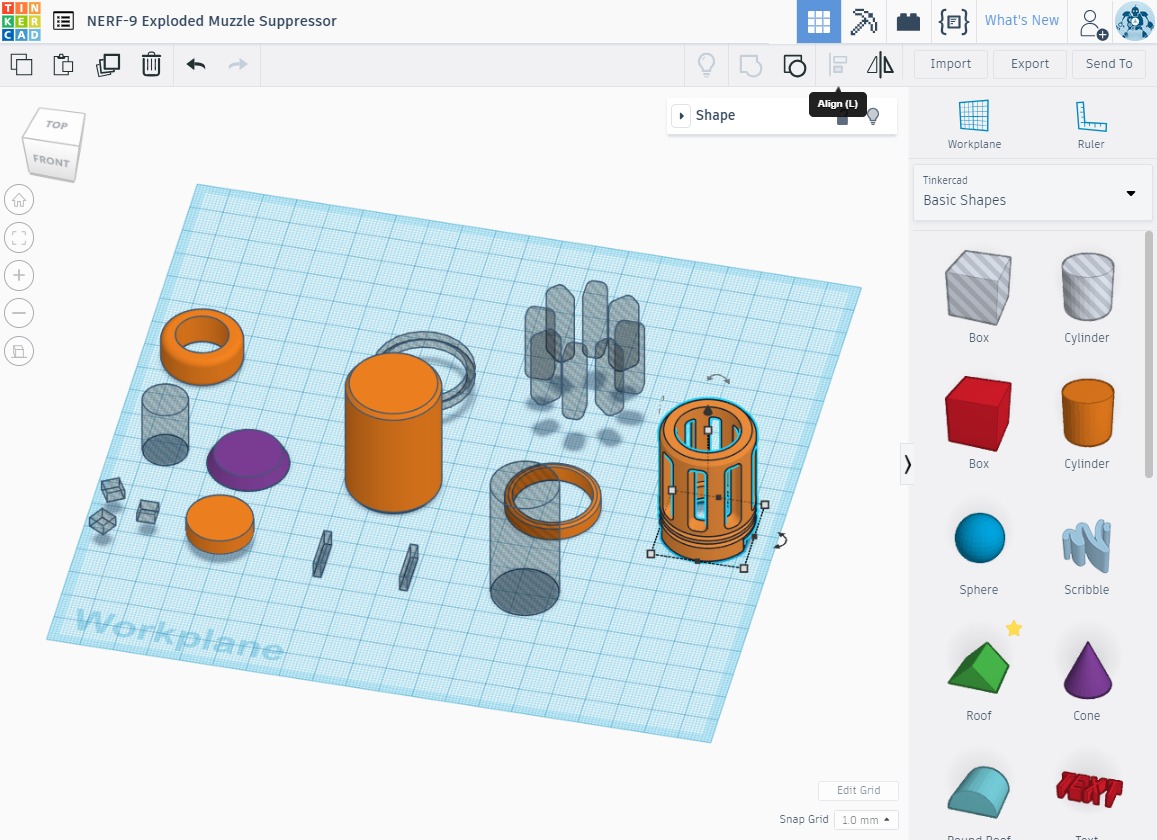Toggle the Shape panel hide lightbulb
Image resolution: width=1157 pixels, height=840 pixels.
click(873, 116)
